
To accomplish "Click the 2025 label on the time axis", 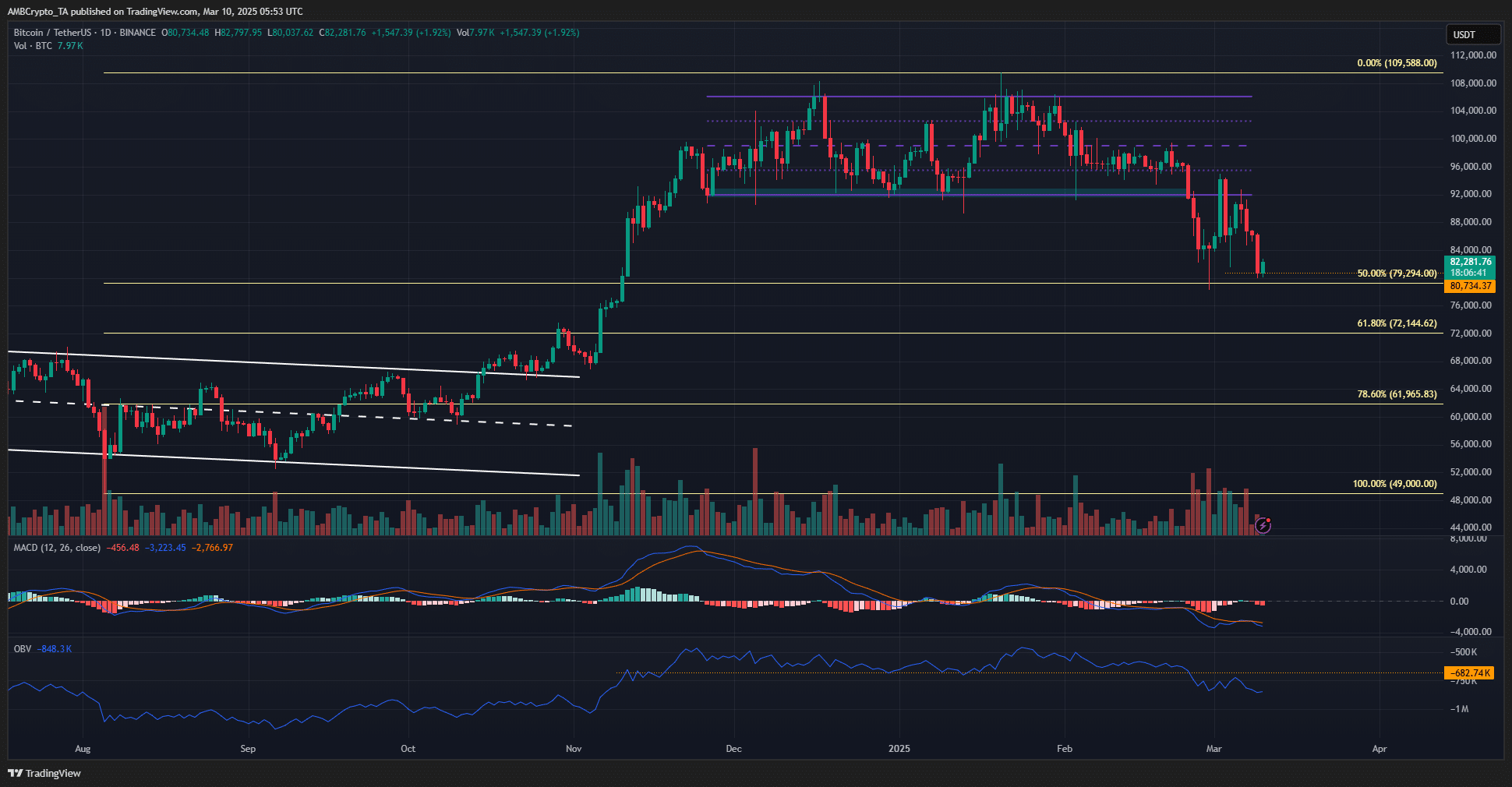I will click(x=899, y=749).
